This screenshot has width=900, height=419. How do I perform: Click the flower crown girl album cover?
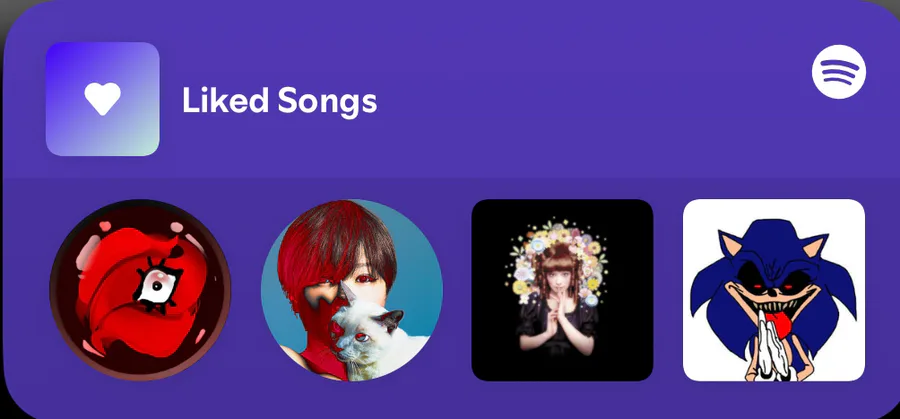pyautogui.click(x=562, y=290)
